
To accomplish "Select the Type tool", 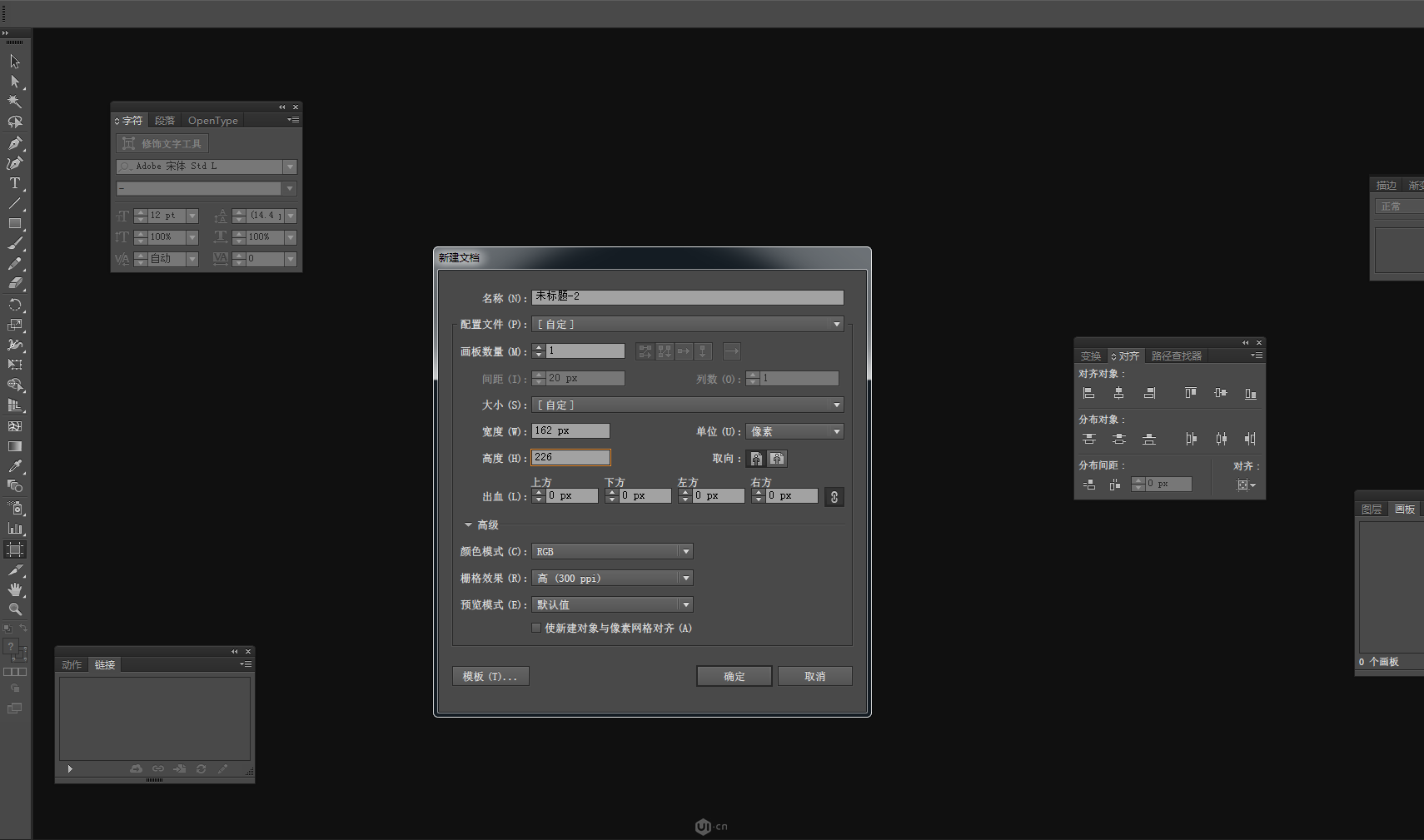I will (14, 183).
